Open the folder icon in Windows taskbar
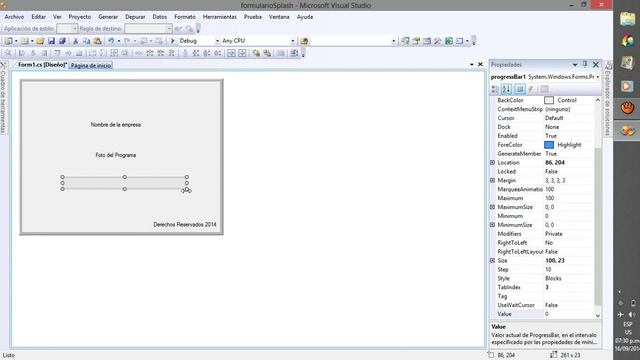The width and height of the screenshot is (640, 360). (x=627, y=19)
